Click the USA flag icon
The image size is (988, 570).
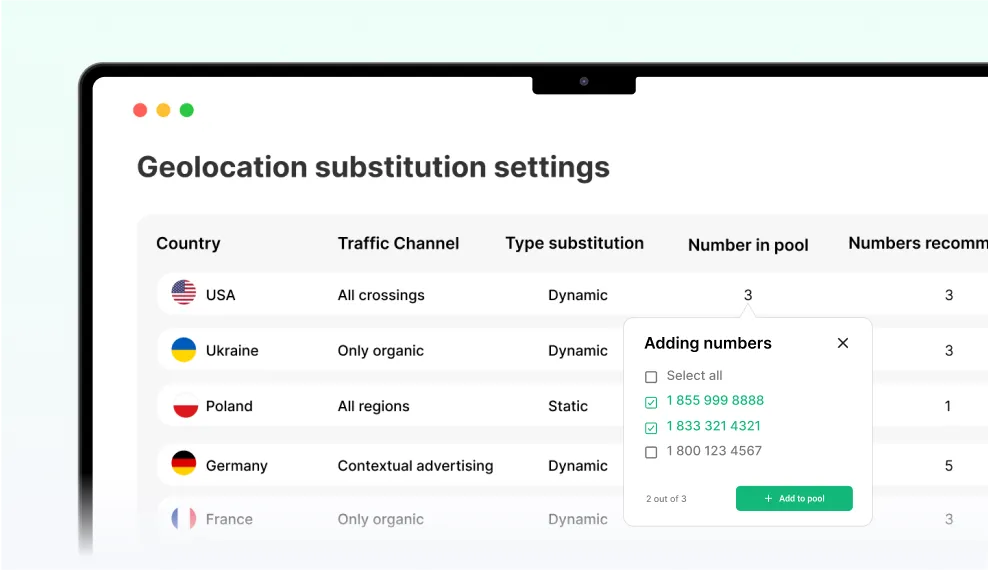pos(184,293)
